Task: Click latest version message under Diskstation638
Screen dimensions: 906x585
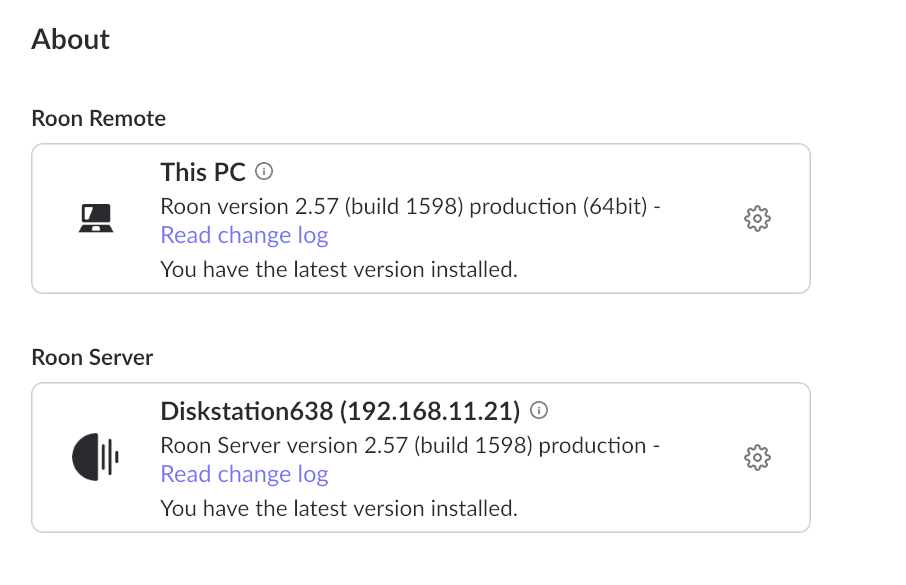Action: [338, 508]
